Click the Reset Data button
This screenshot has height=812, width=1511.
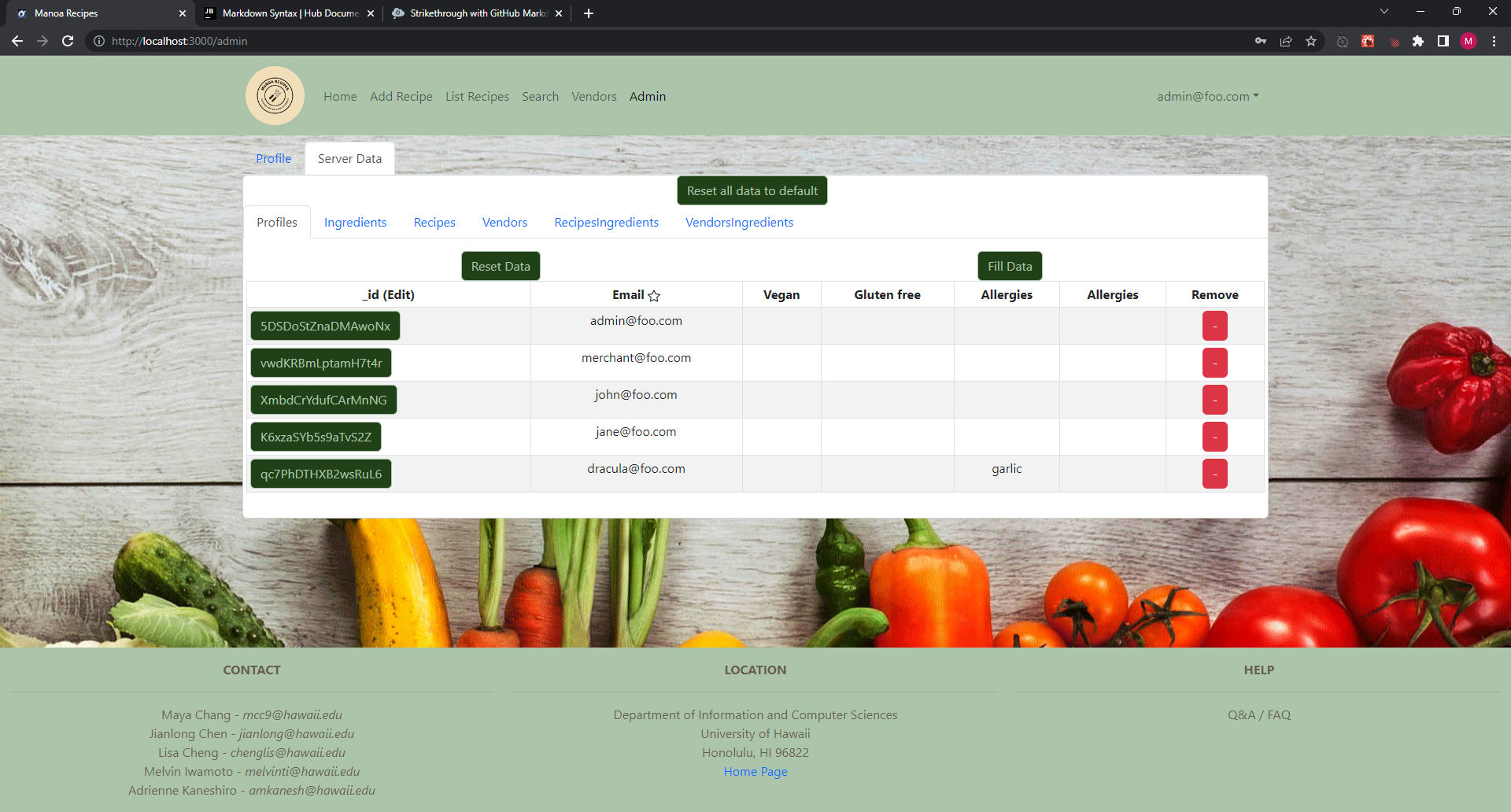(x=501, y=266)
